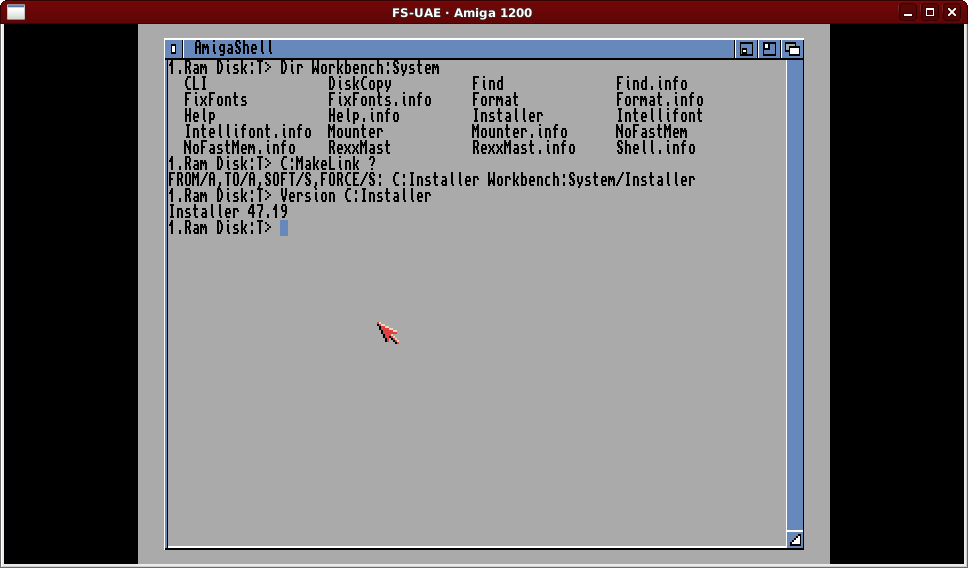Click the 'Version C:Installer' command text
Viewport: 968px width, 568px height.
(x=356, y=196)
